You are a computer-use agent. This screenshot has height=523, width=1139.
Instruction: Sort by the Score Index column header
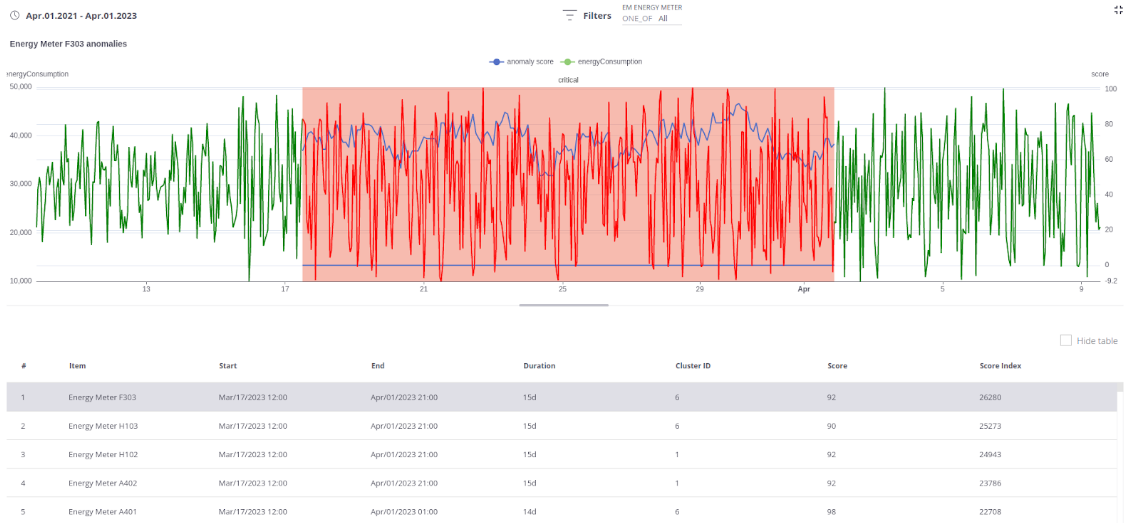pos(1000,366)
